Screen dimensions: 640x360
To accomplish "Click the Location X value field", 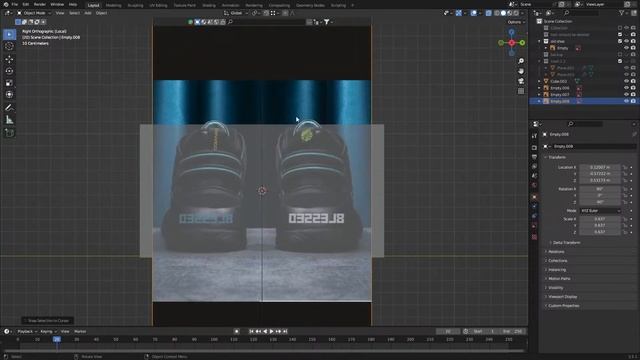I will [600, 167].
